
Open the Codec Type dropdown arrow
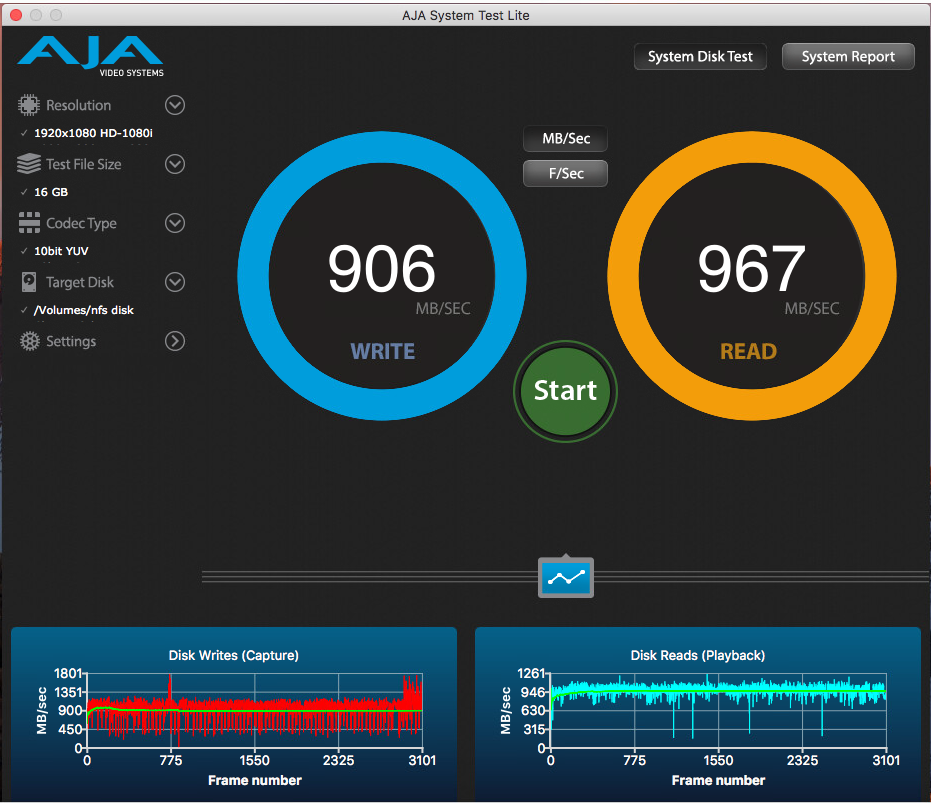(x=175, y=223)
